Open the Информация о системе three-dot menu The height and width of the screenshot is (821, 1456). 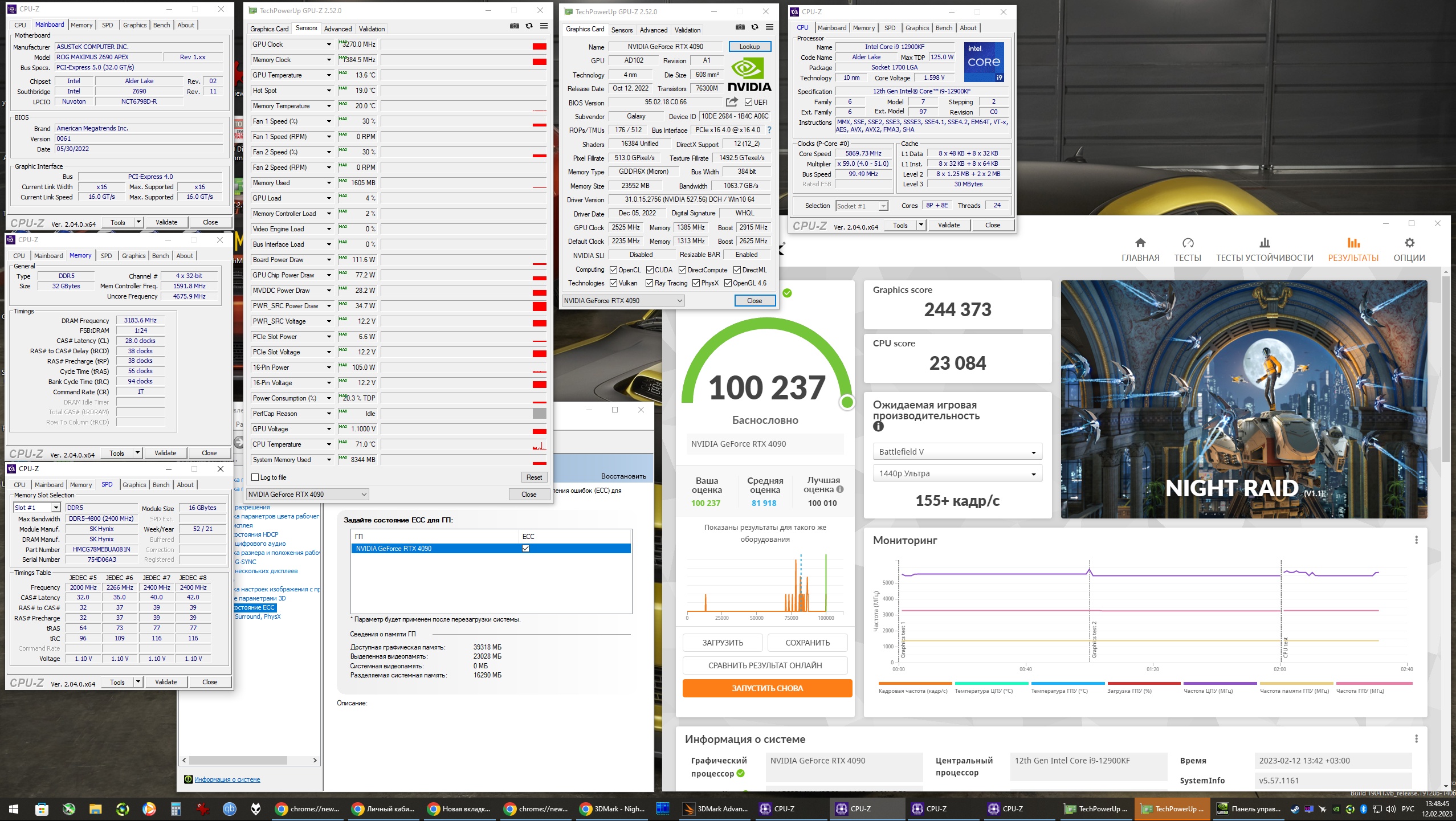click(1416, 738)
